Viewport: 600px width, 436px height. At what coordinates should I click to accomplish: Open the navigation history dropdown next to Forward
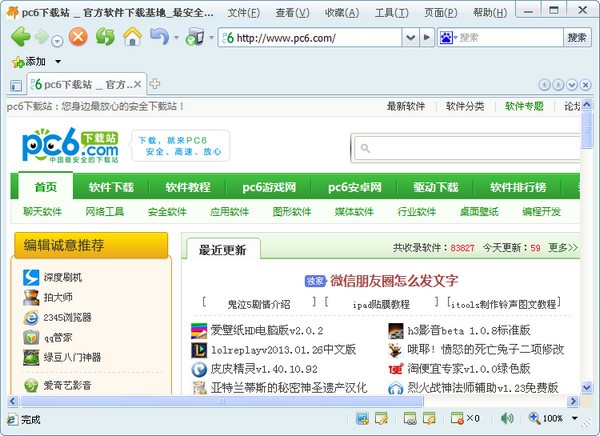tap(57, 41)
